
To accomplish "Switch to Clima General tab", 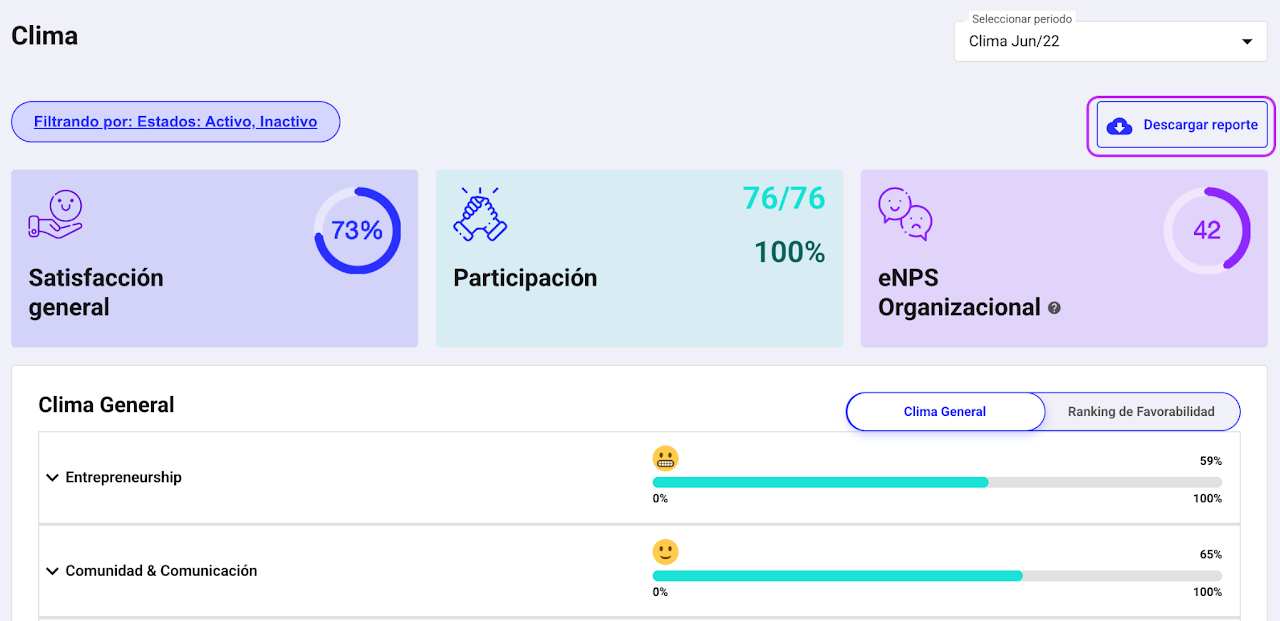I will [x=945, y=411].
